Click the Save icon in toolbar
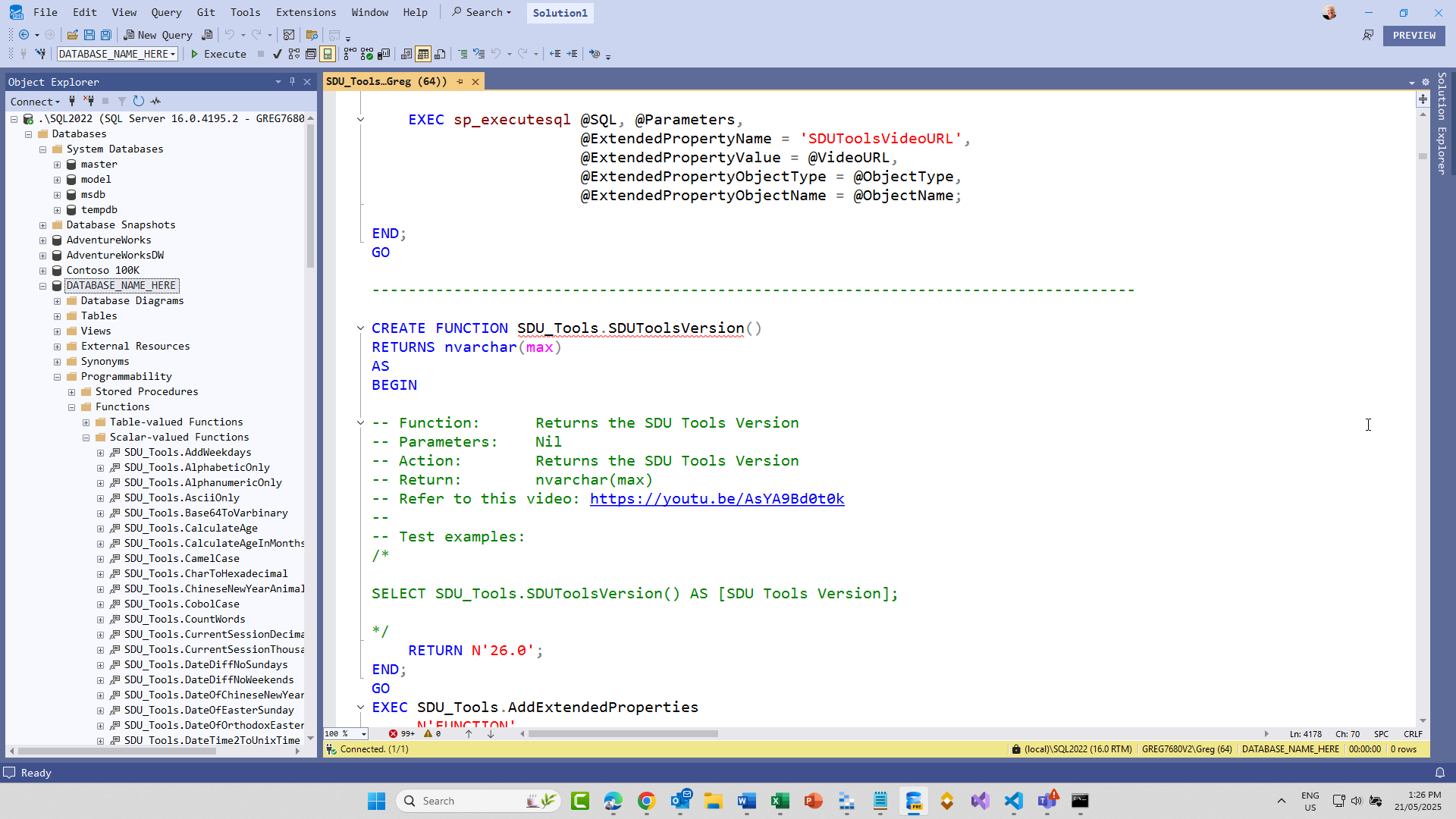 pyautogui.click(x=89, y=35)
